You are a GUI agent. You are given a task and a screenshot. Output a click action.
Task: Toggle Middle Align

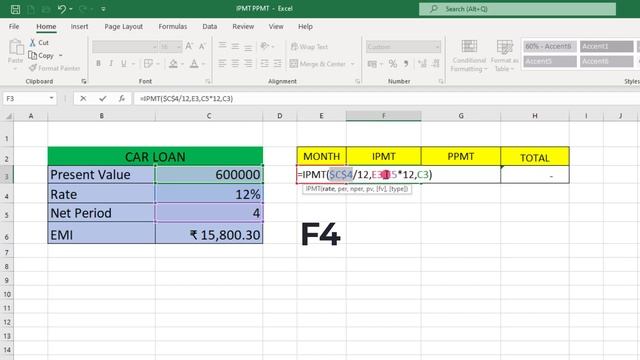(x=236, y=46)
